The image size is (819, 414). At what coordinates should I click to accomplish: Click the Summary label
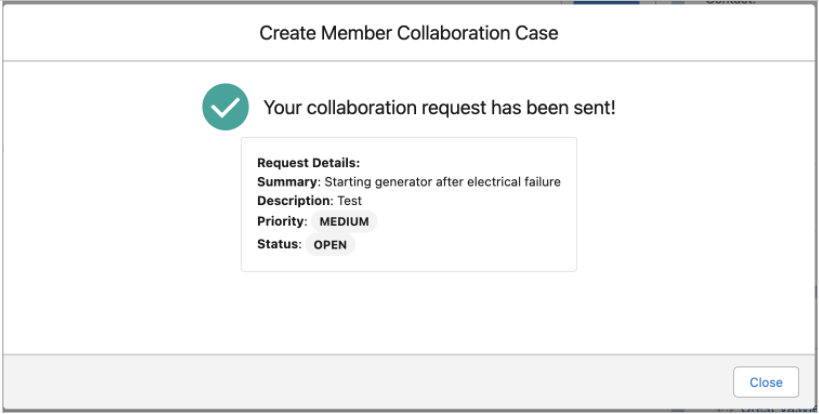click(288, 182)
